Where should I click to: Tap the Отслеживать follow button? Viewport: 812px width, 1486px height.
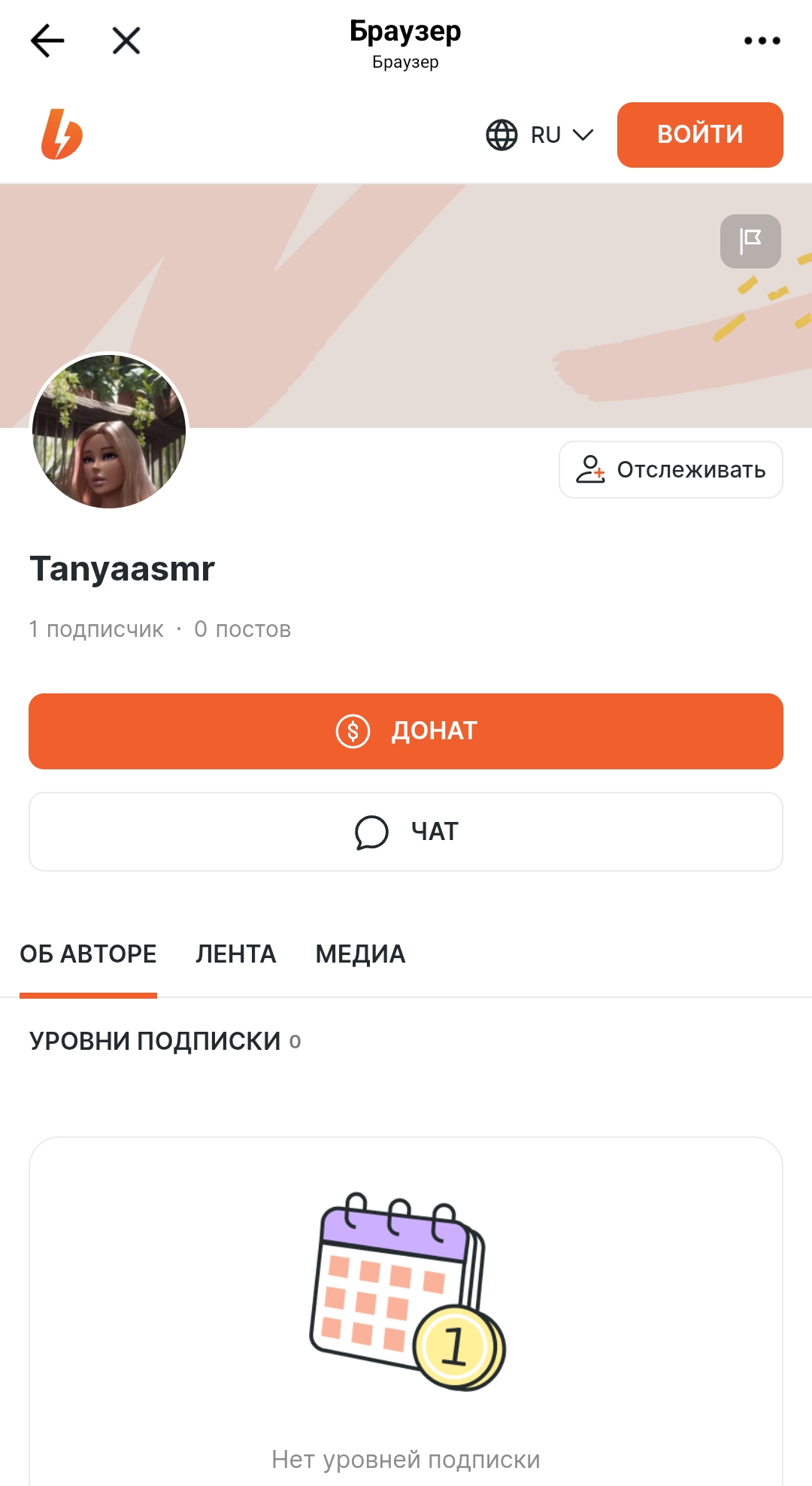pos(671,469)
